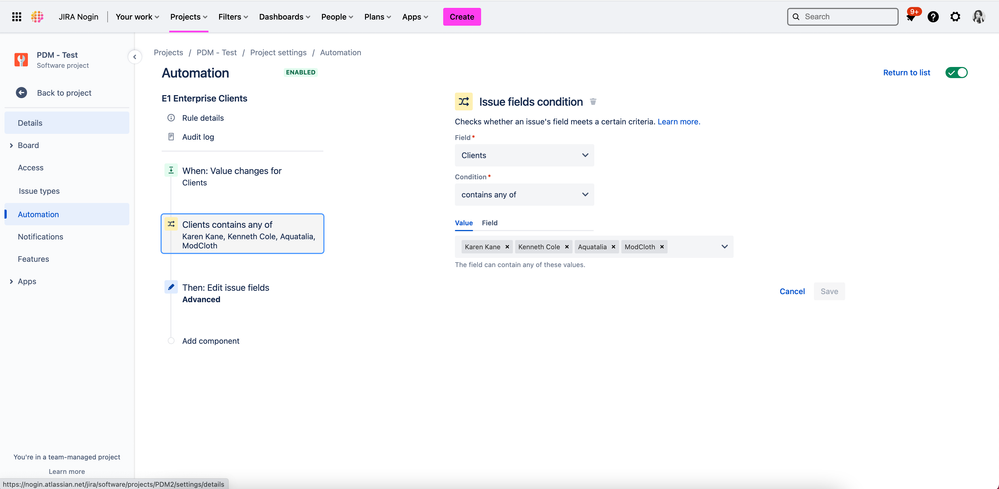Click Projects in the breadcrumb
Viewport: 999px width, 489px height.
click(x=168, y=53)
